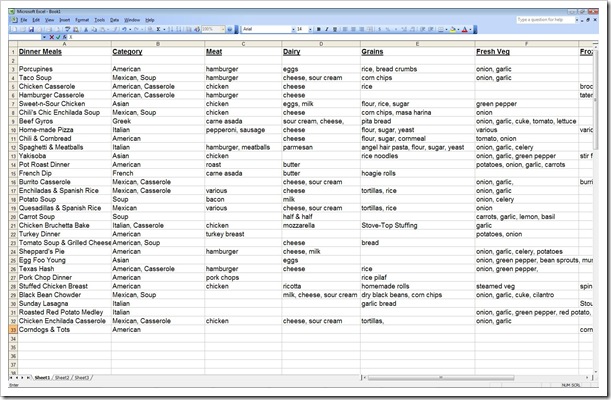Open the font size dropdown
This screenshot has height=400, width=611.
[310, 29]
